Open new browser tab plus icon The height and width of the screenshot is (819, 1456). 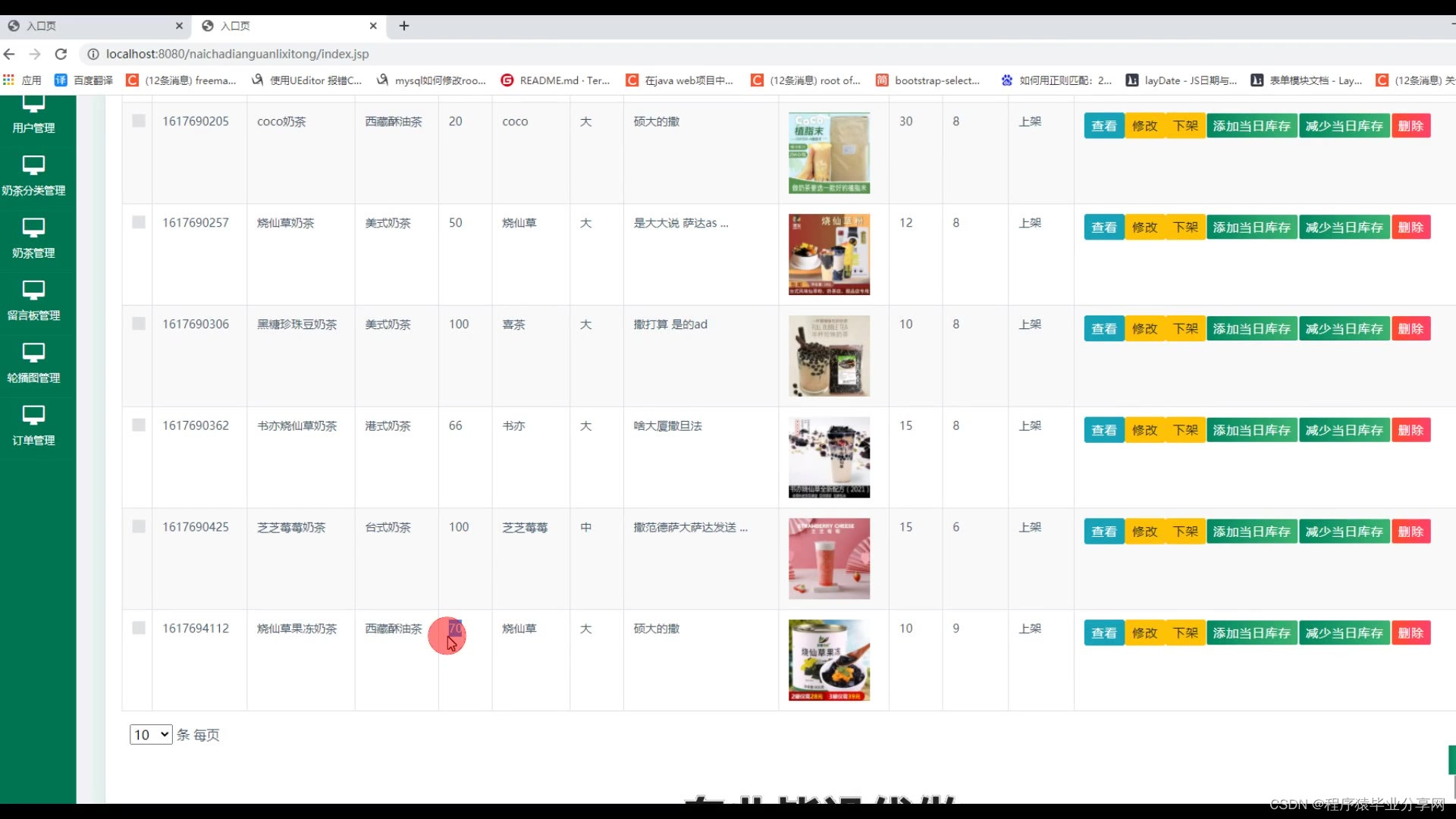(404, 26)
